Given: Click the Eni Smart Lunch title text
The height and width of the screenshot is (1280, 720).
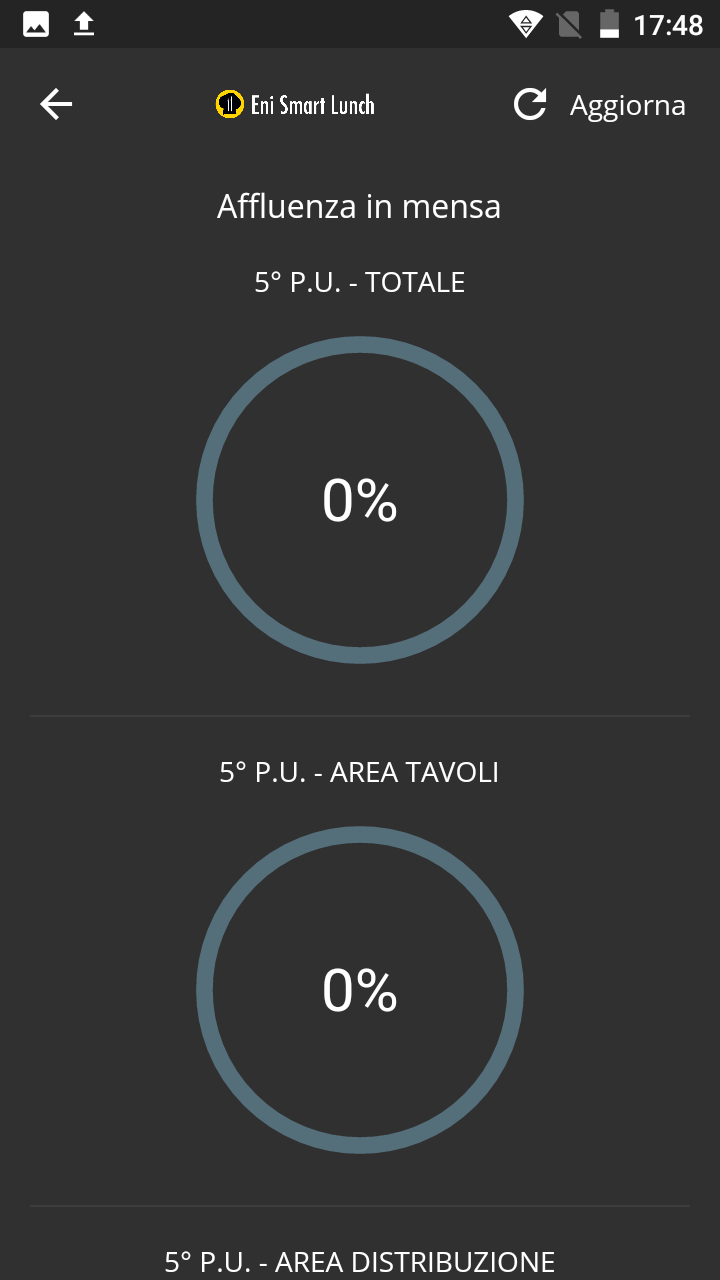Looking at the screenshot, I should pyautogui.click(x=312, y=104).
